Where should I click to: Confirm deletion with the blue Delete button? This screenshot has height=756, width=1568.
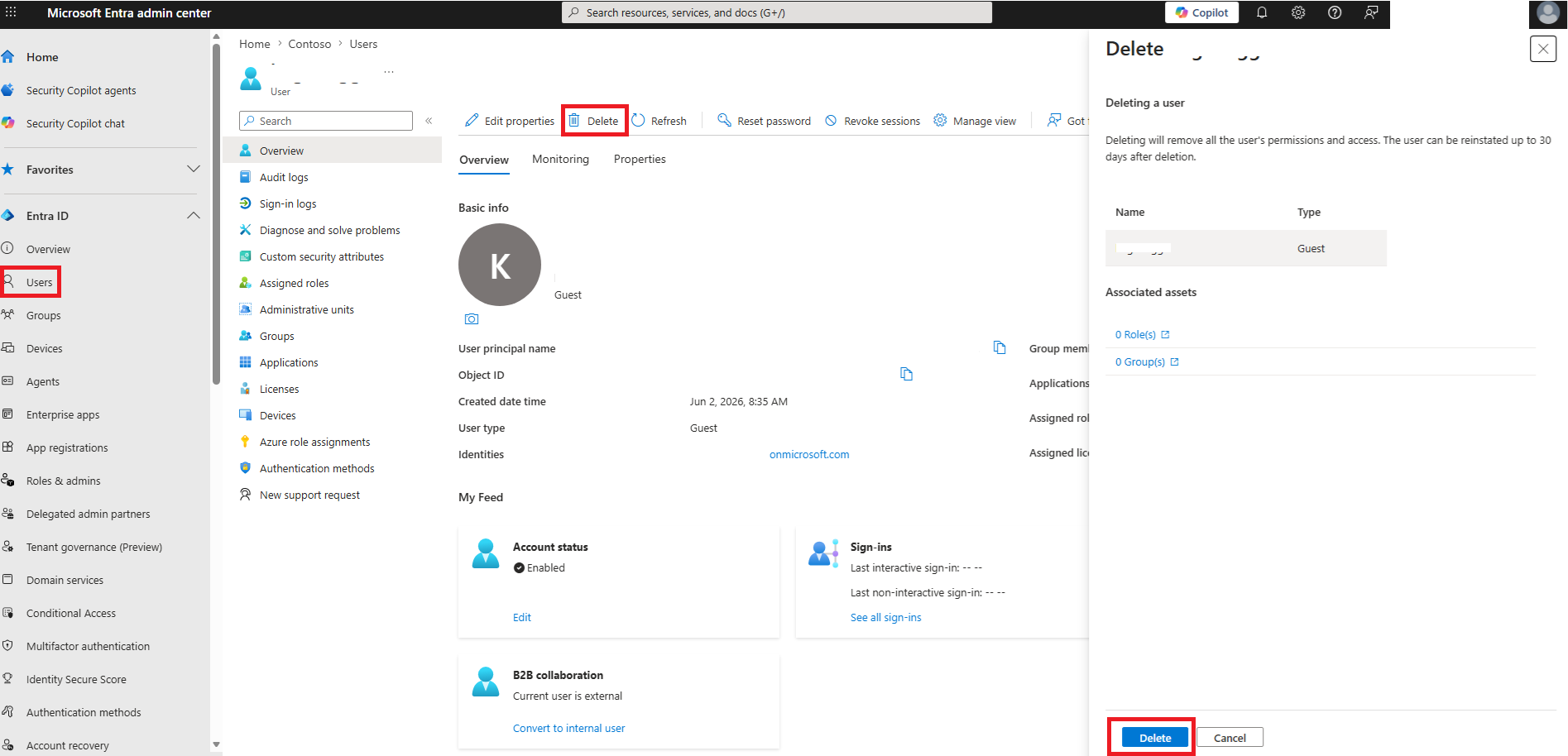(x=1155, y=738)
